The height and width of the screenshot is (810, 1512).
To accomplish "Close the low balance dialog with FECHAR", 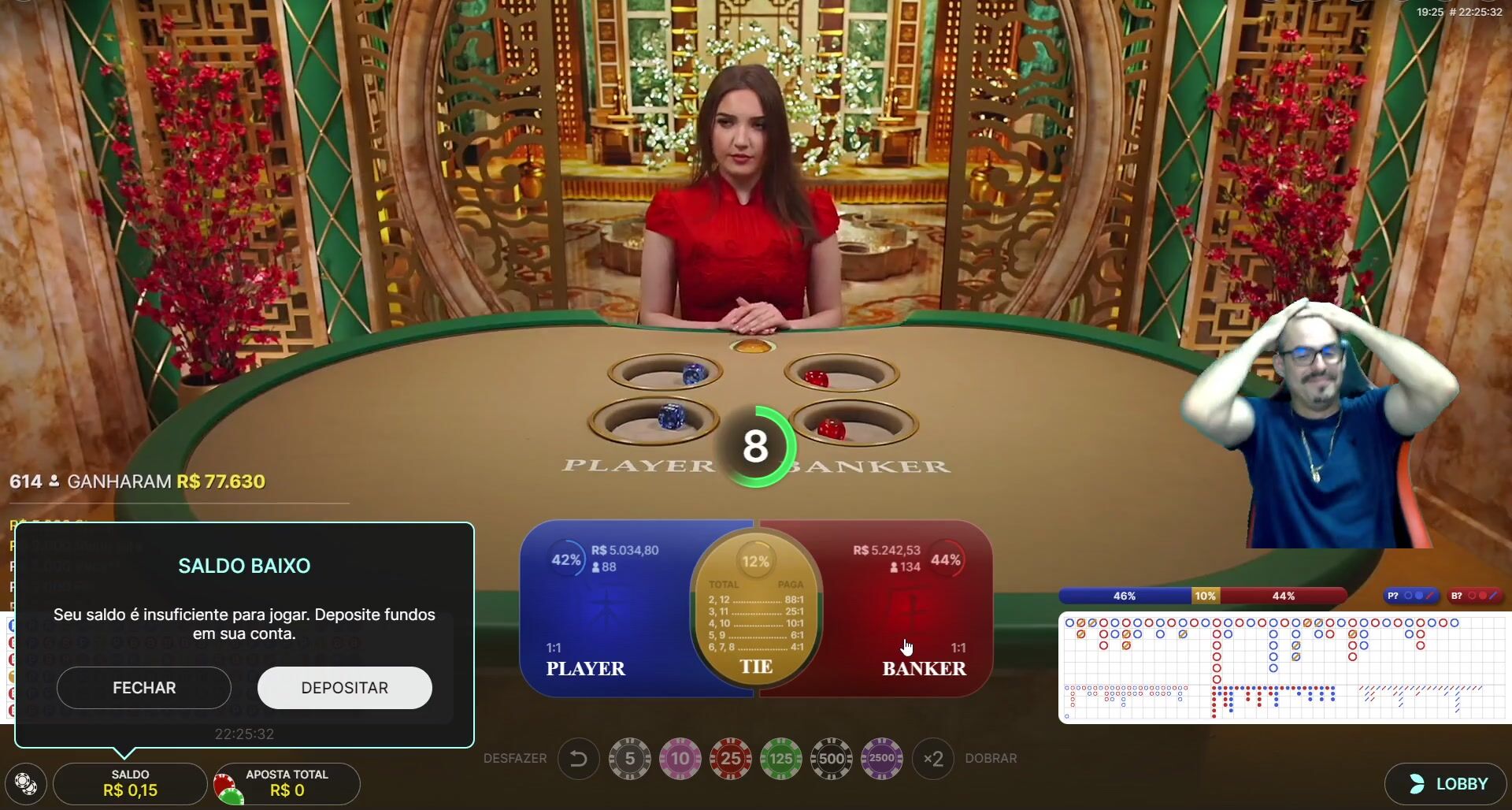I will point(144,688).
